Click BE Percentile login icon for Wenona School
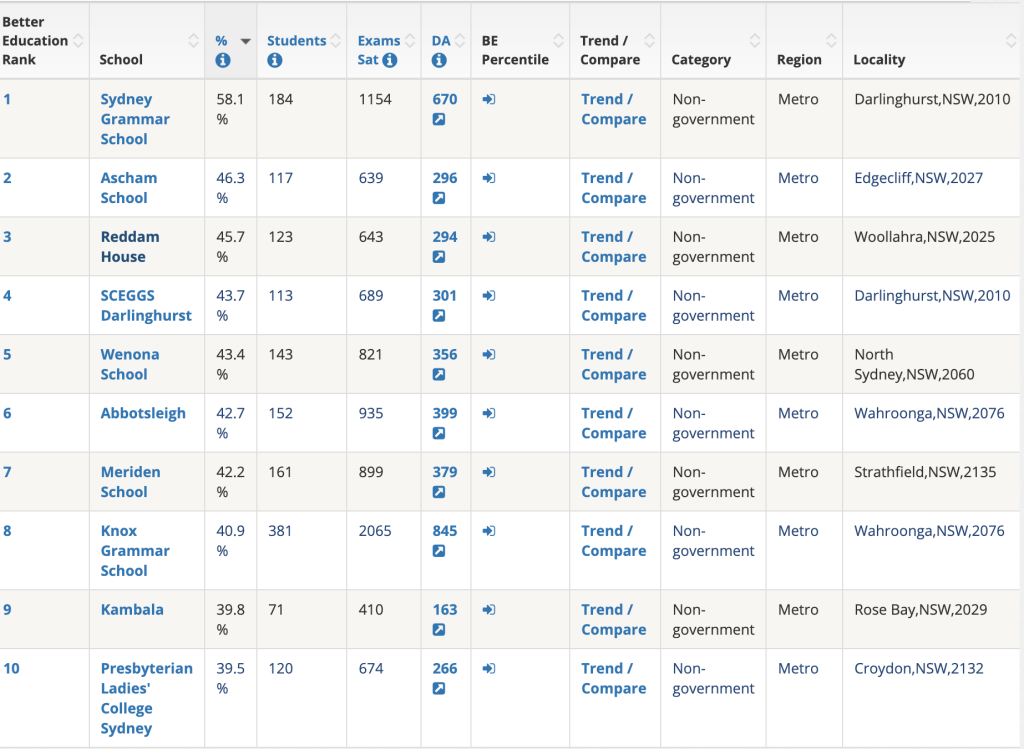Screen dimensions: 1024x749 click(x=488, y=355)
